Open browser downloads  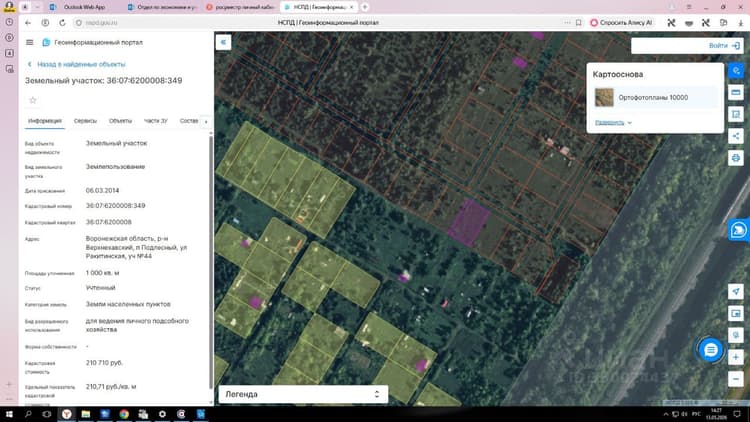point(740,22)
